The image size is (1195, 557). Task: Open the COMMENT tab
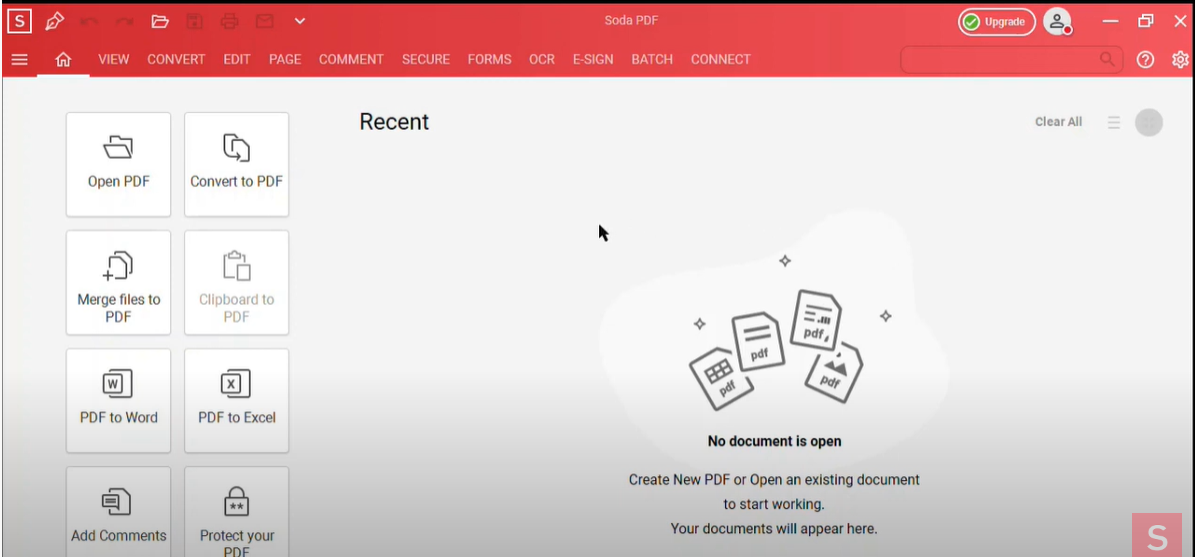(351, 59)
